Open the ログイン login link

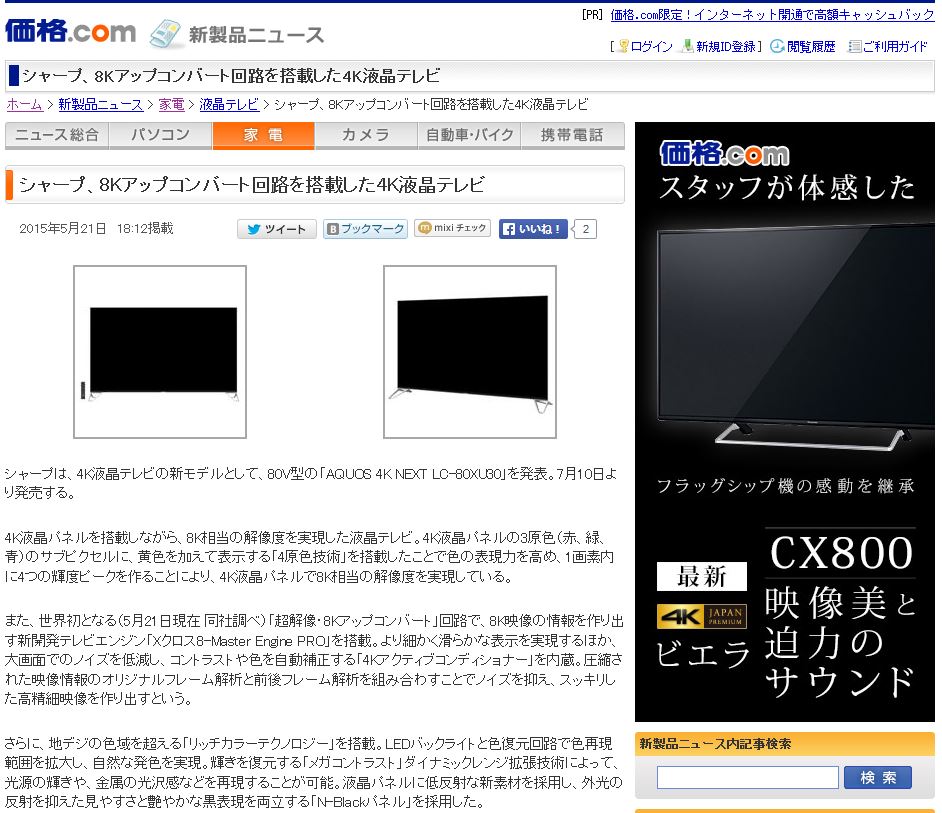pos(651,46)
